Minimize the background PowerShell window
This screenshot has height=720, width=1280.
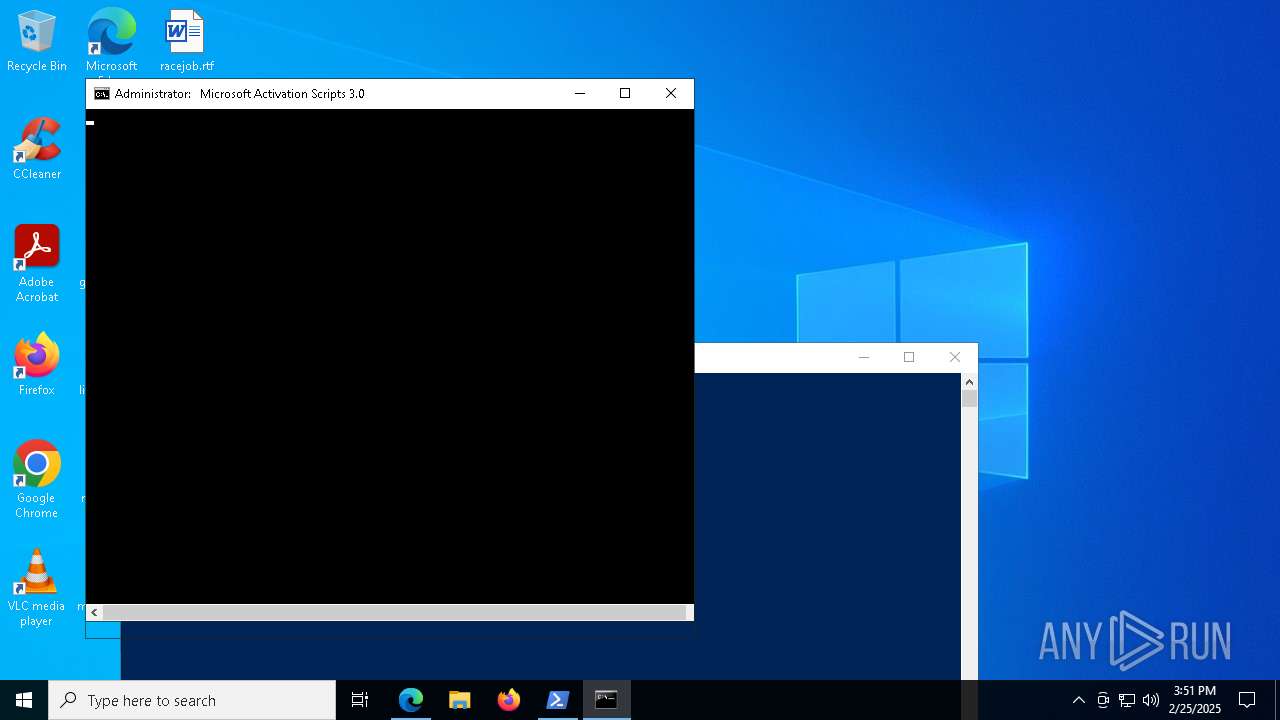point(864,358)
